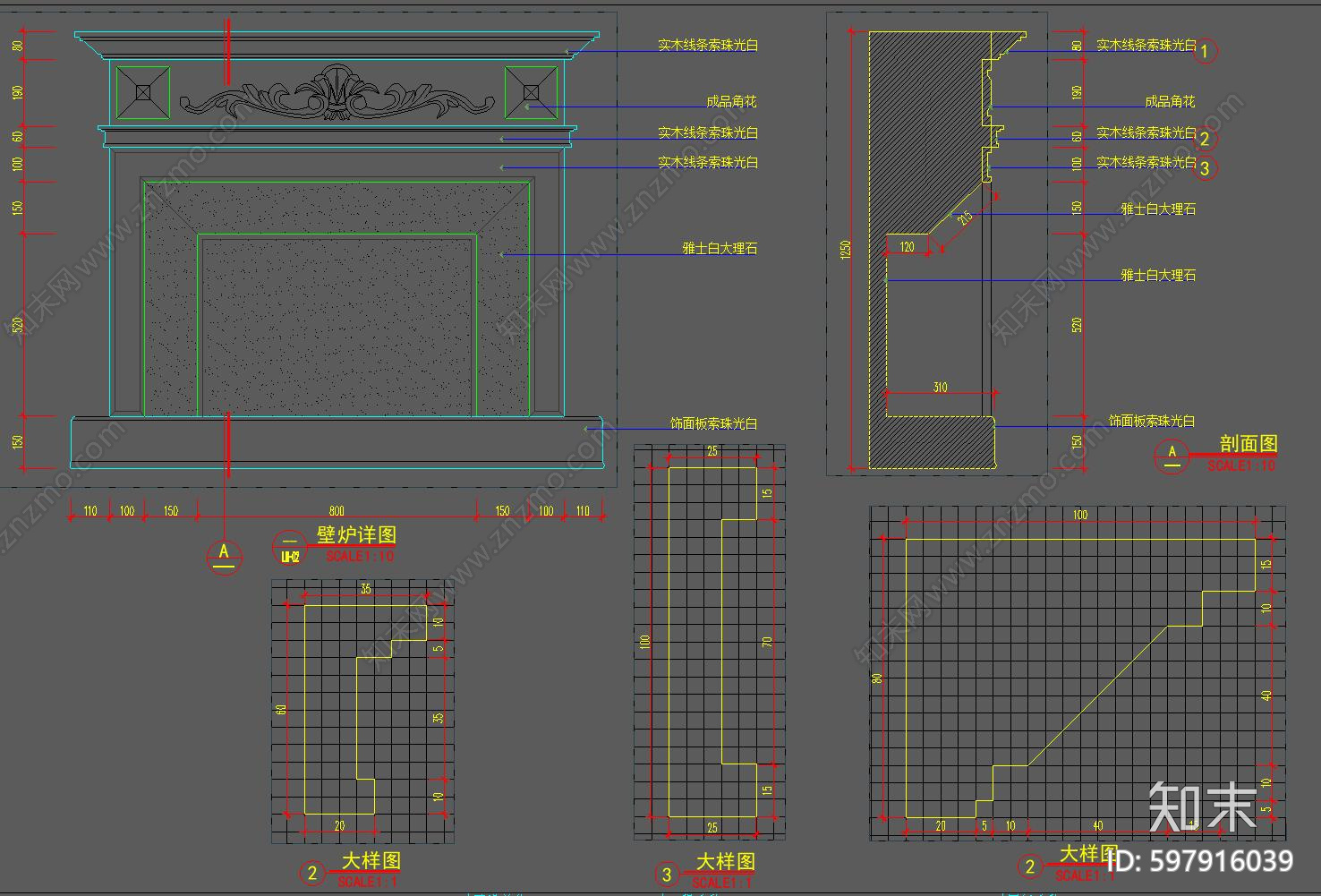Click the fireplace base plinth in the elevation
Screen dimensions: 1321x896
(337, 442)
